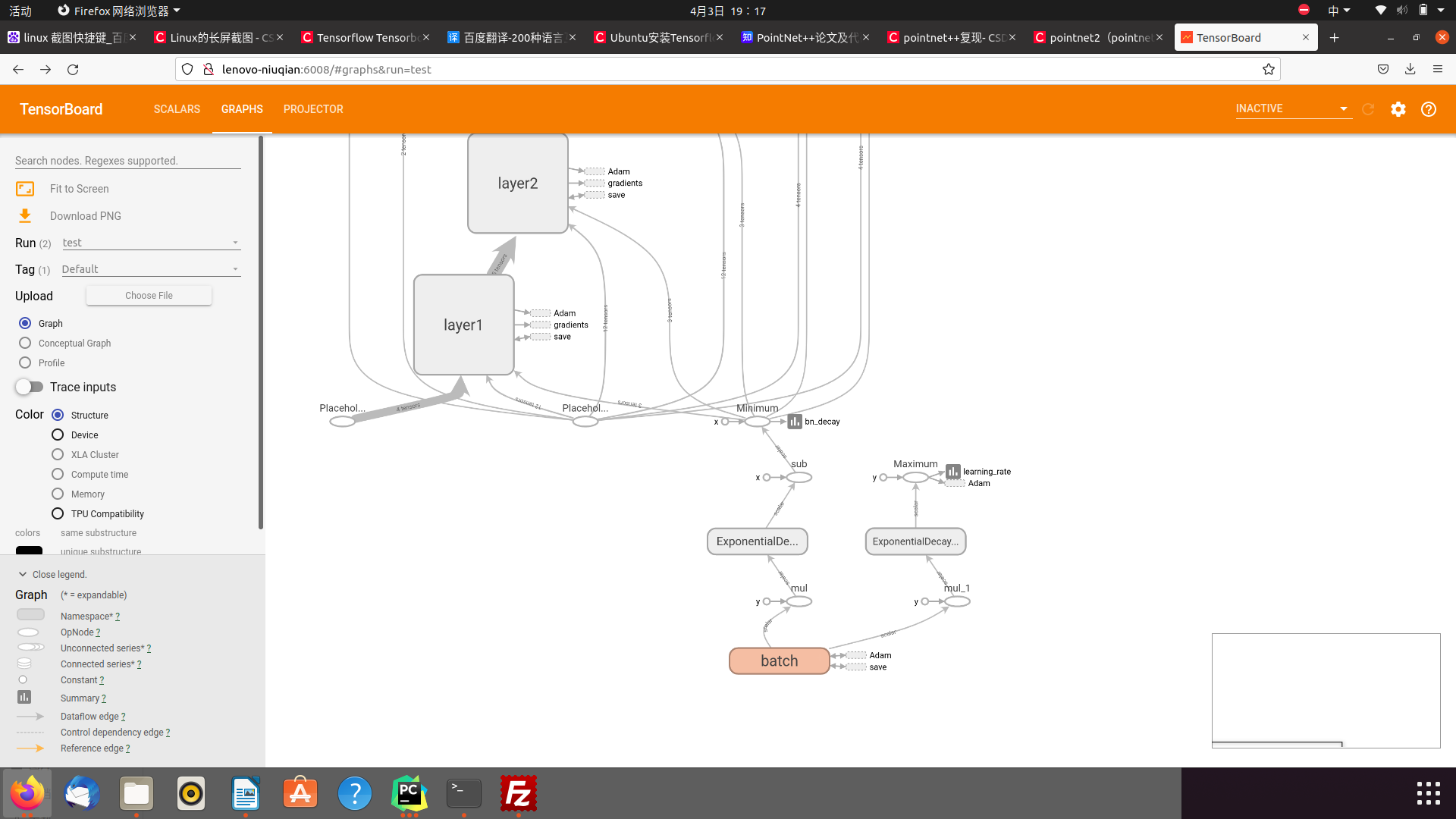Open Firefox app menu in top bar
1456x819 pixels.
coord(120,11)
